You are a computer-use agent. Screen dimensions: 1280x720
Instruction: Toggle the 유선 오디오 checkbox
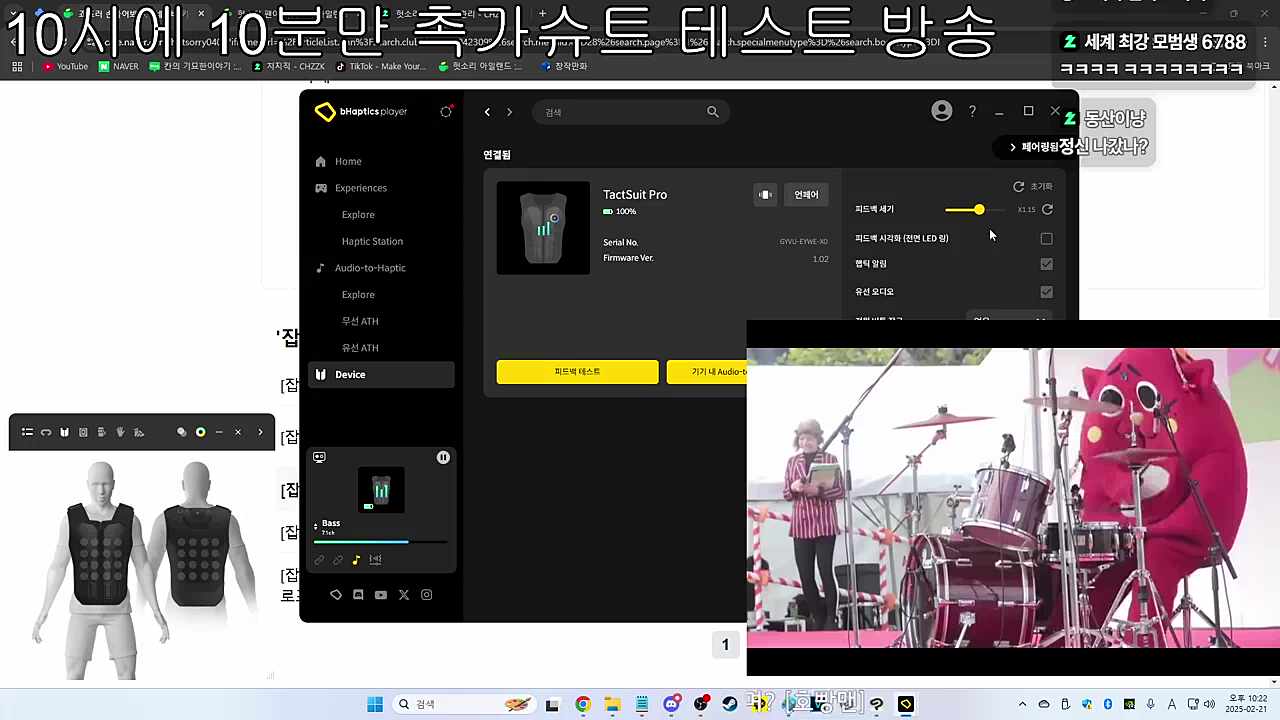[x=1047, y=292]
